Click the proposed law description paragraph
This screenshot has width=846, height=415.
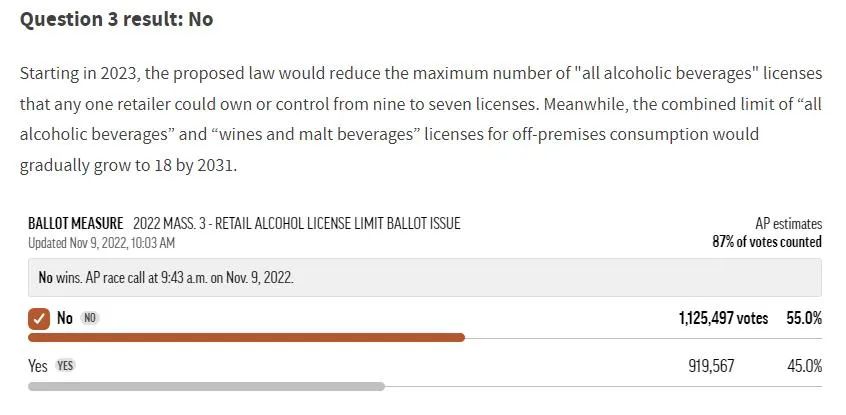pos(421,119)
